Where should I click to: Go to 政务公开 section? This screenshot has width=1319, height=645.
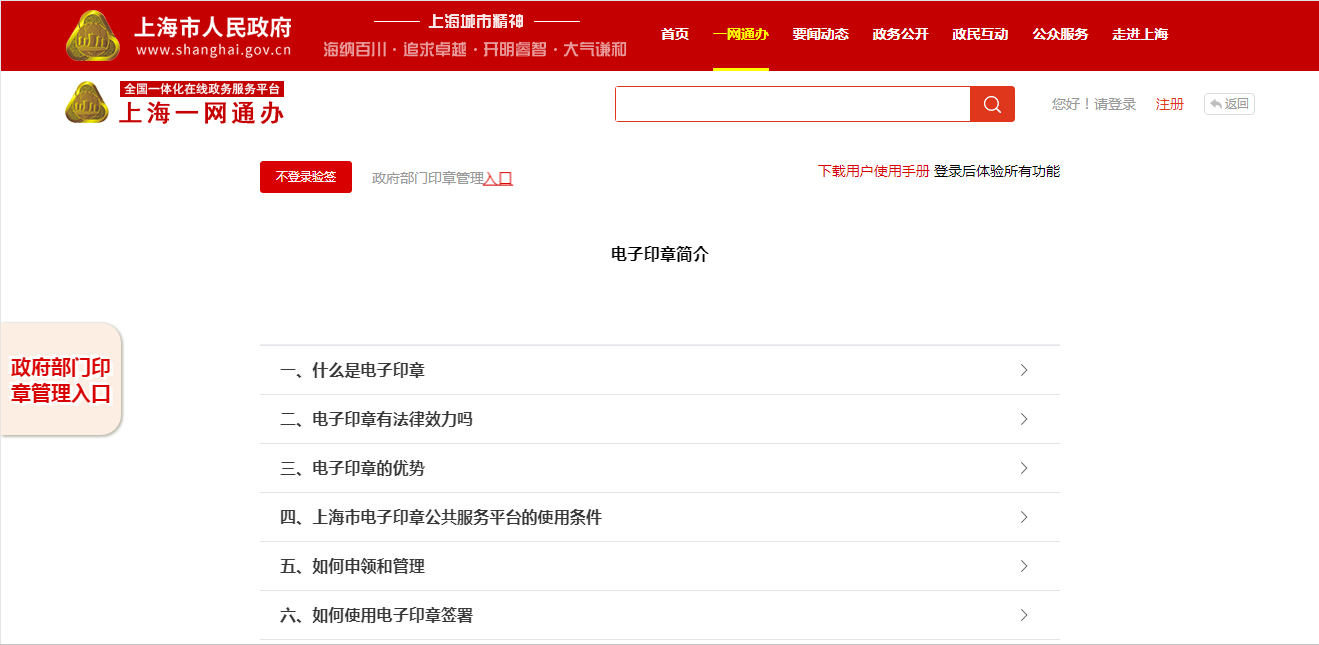900,34
